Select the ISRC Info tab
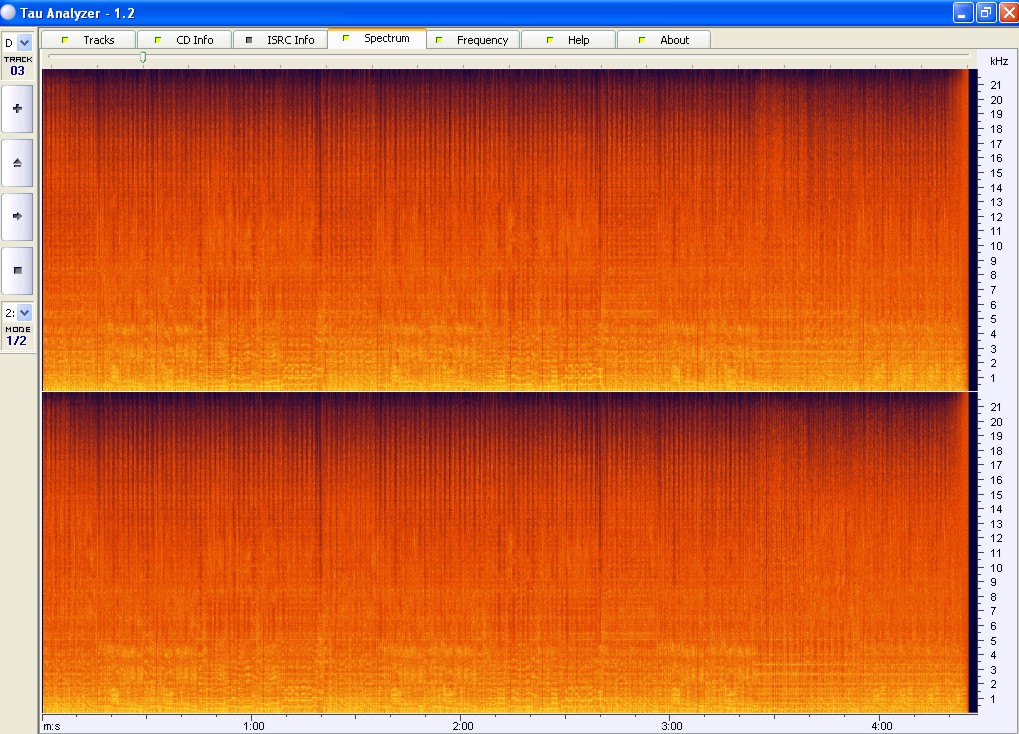This screenshot has height=734, width=1019. point(280,40)
